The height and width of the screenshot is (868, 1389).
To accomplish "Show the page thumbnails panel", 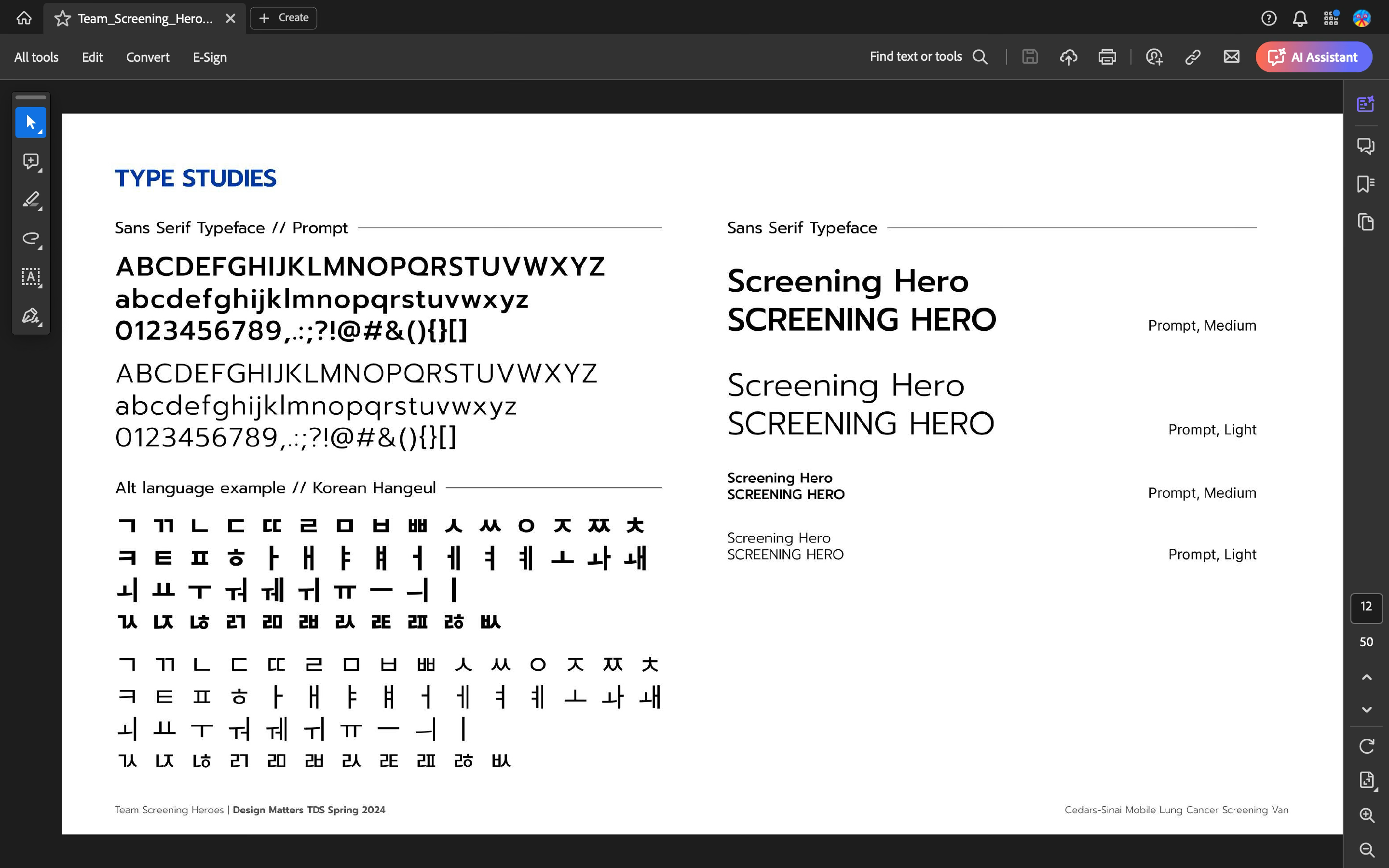I will pyautogui.click(x=1365, y=222).
